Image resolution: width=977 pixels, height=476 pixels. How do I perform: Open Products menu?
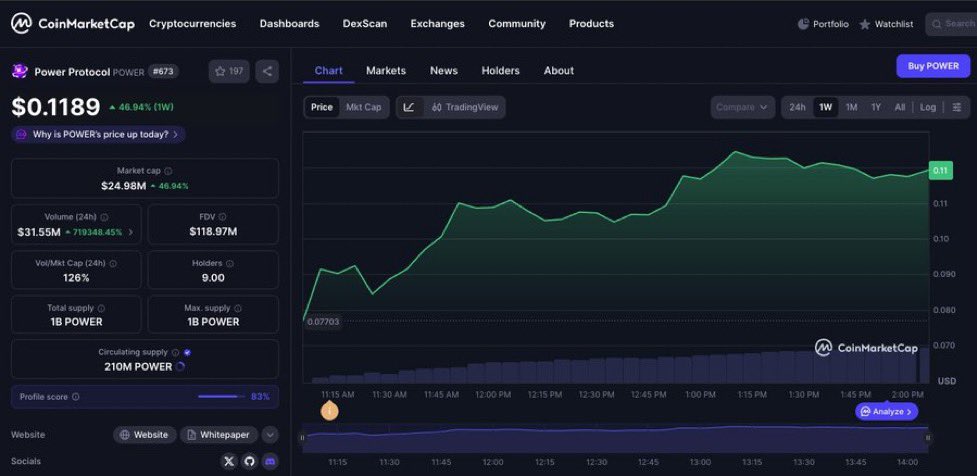pos(591,24)
